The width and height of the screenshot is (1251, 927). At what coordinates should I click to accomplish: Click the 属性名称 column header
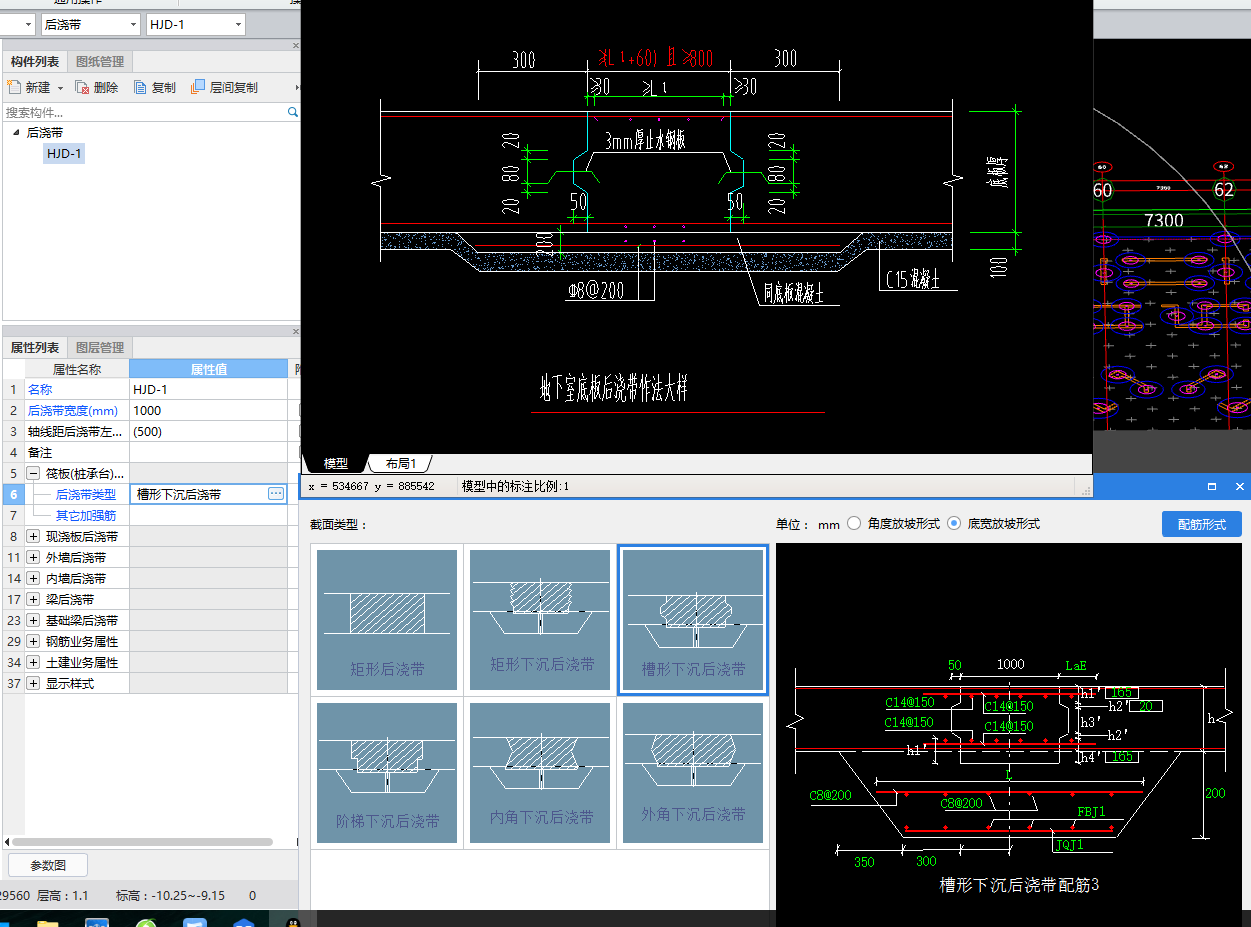pos(77,369)
